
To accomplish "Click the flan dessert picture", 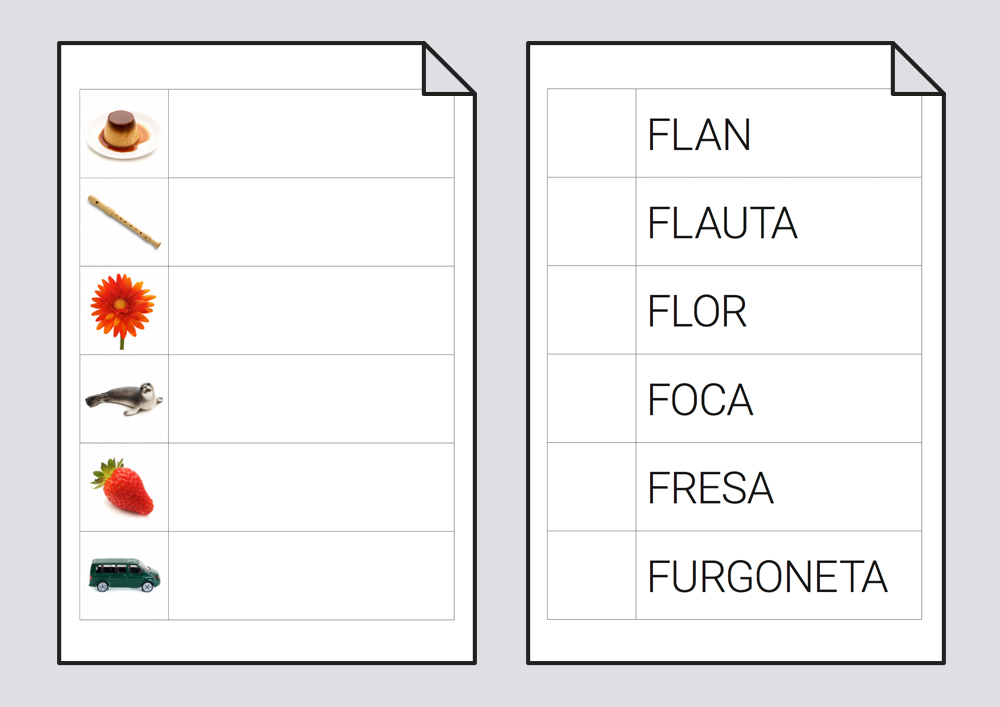I will (x=123, y=133).
